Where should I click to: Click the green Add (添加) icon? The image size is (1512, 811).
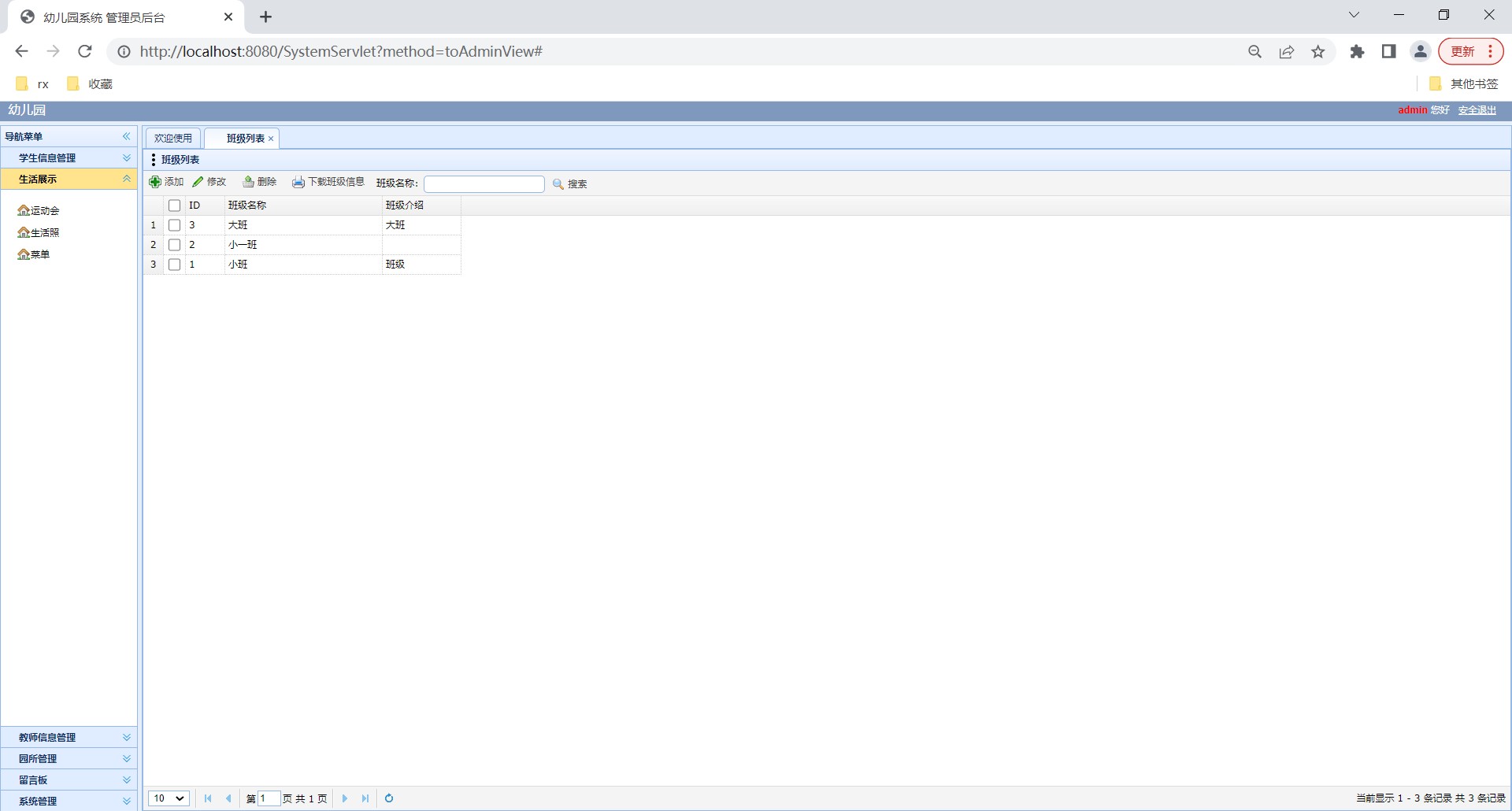point(155,183)
